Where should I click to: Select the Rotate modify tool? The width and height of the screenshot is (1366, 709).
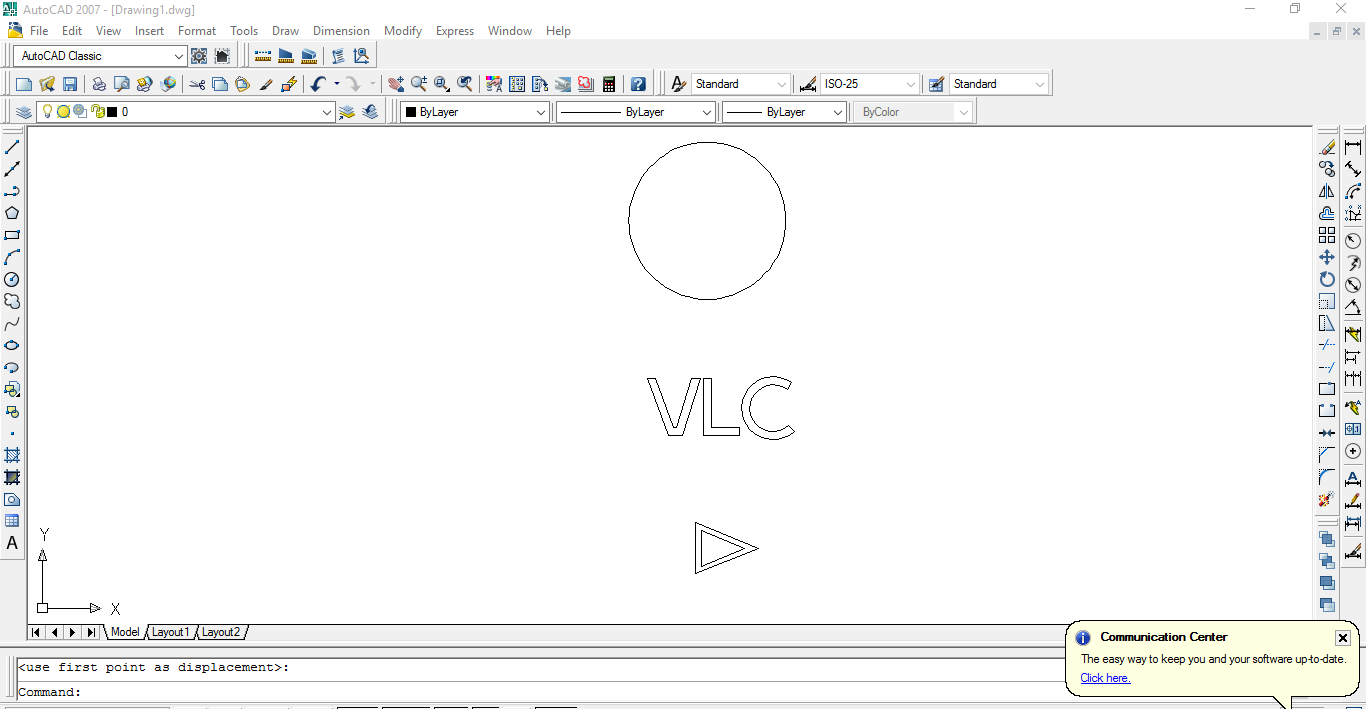coord(1327,279)
